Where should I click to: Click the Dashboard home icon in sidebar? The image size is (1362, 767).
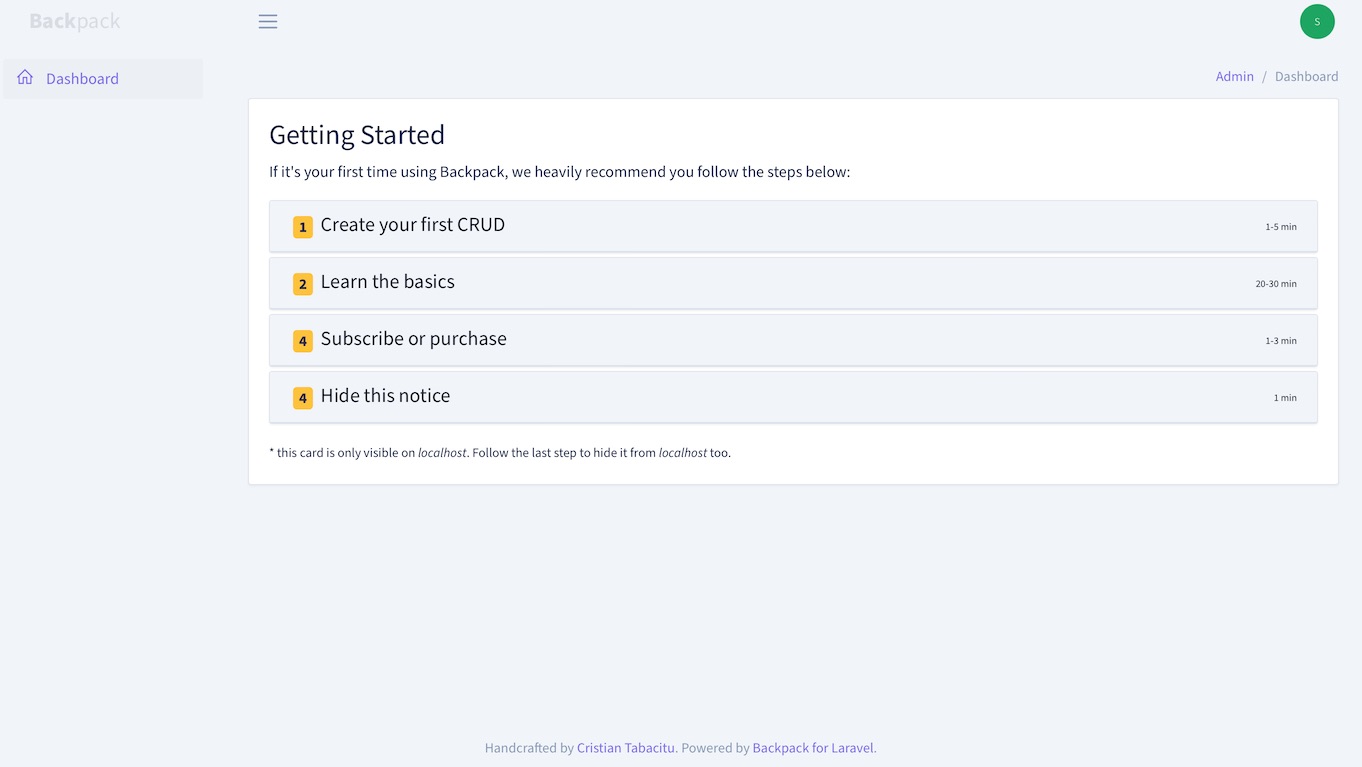(x=25, y=77)
